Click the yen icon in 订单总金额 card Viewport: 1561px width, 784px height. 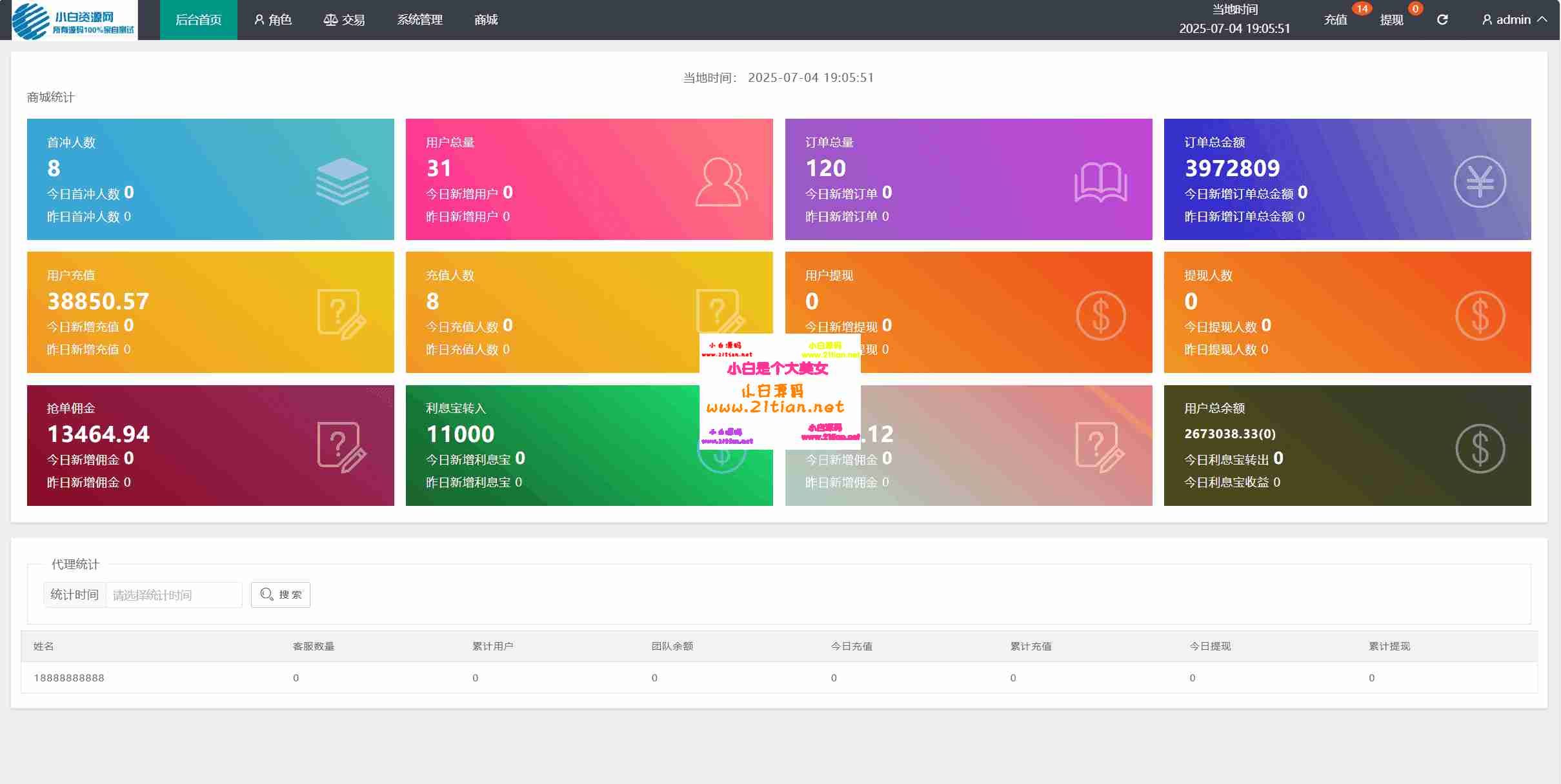point(1480,182)
